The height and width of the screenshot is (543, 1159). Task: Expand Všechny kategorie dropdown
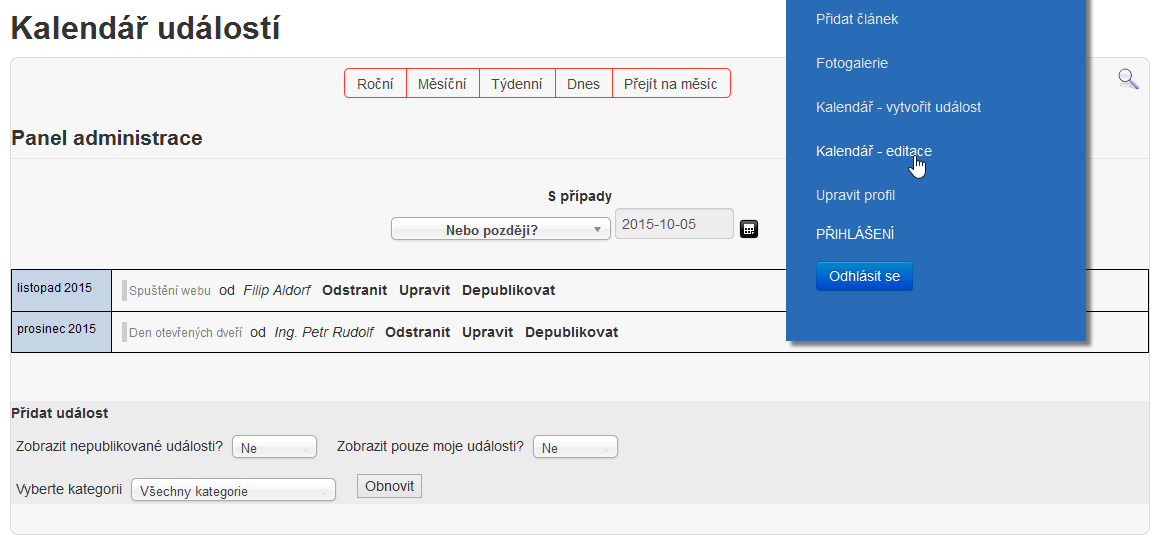(x=234, y=491)
